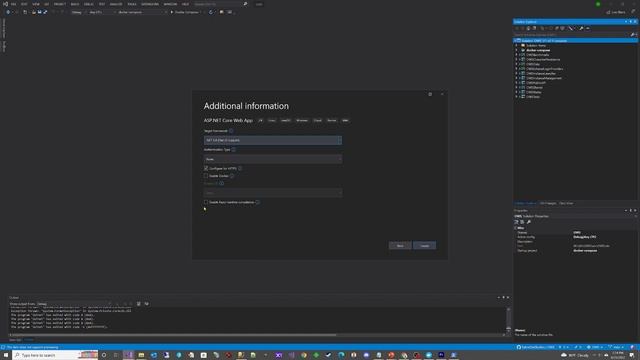Toggle Word Wrap icon in Output panel
Viewport: 640px width, 360px height.
click(147, 304)
